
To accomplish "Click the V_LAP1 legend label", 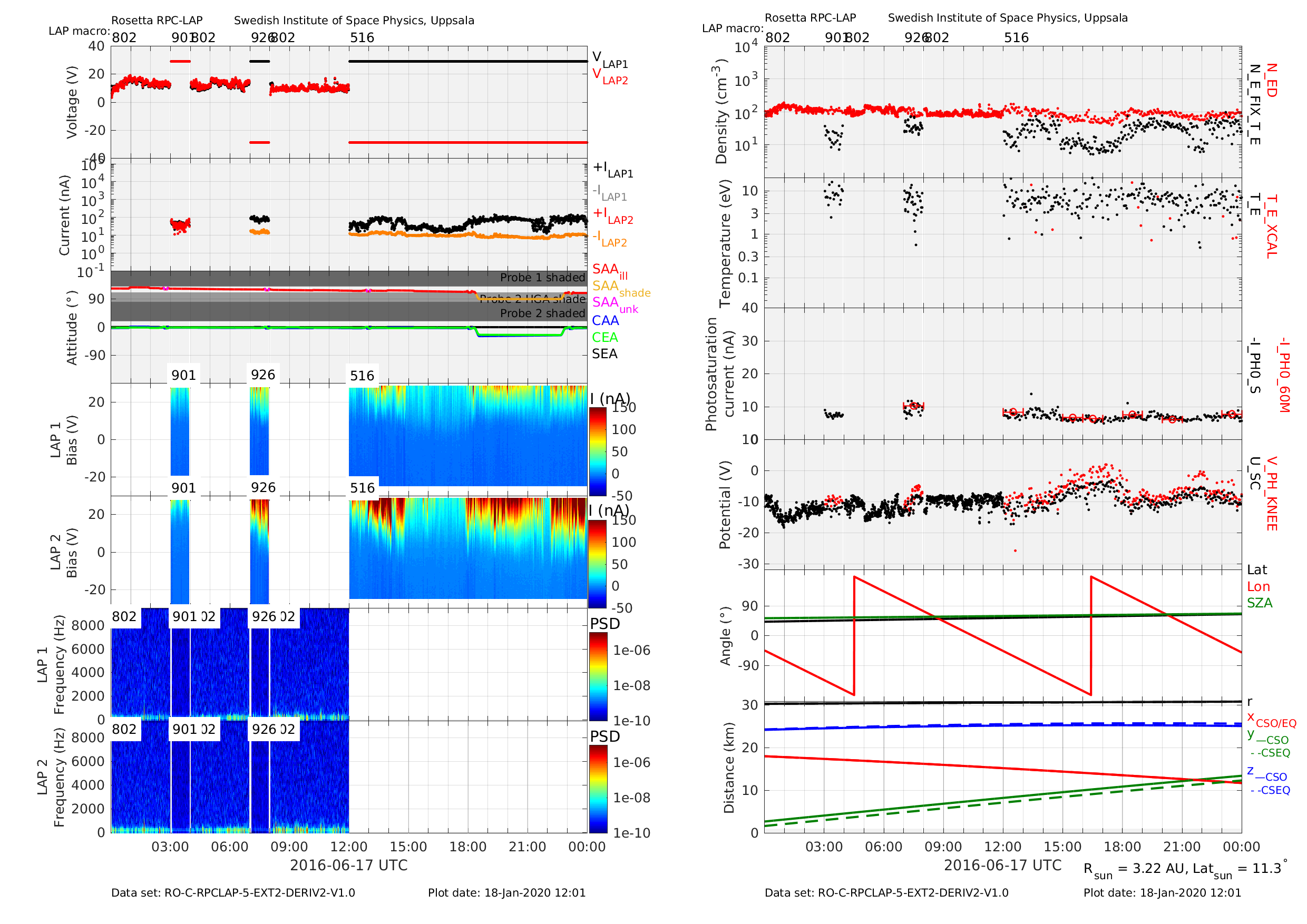I will pos(610,59).
